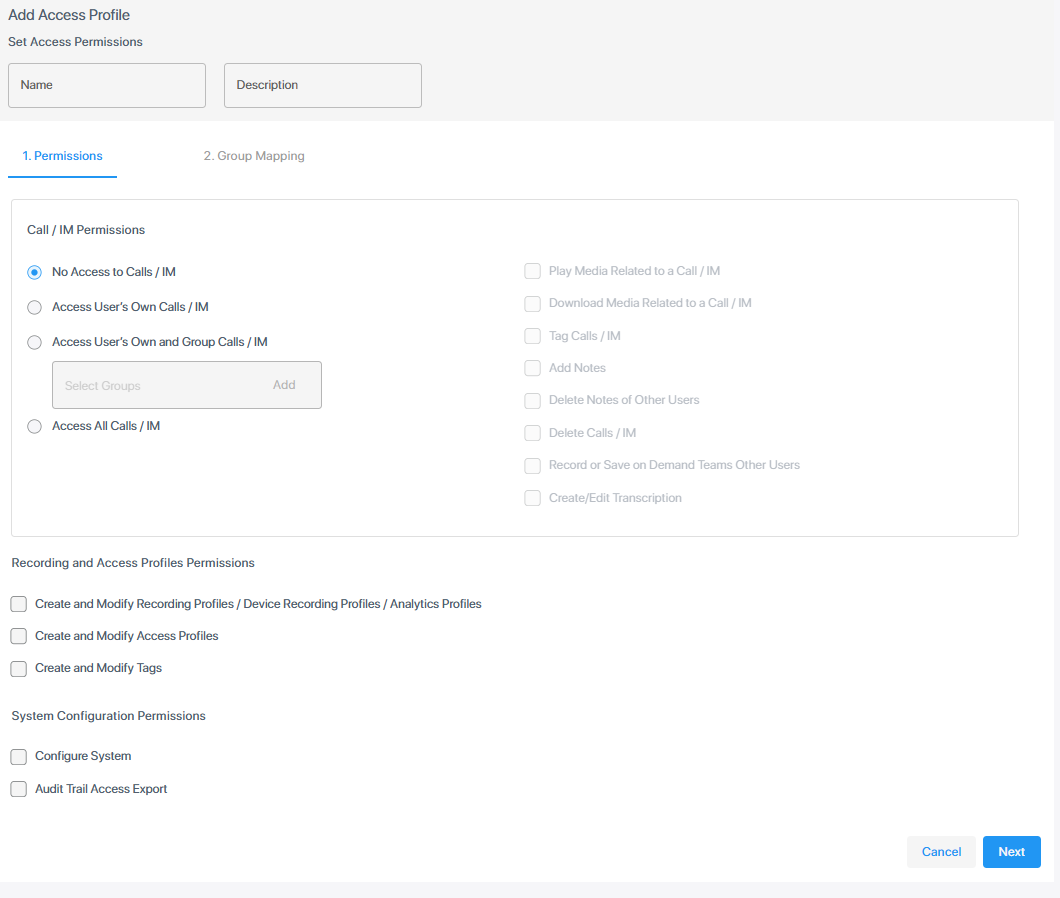The height and width of the screenshot is (898, 1060).
Task: Check Create/Edit Transcription option
Action: coord(533,498)
